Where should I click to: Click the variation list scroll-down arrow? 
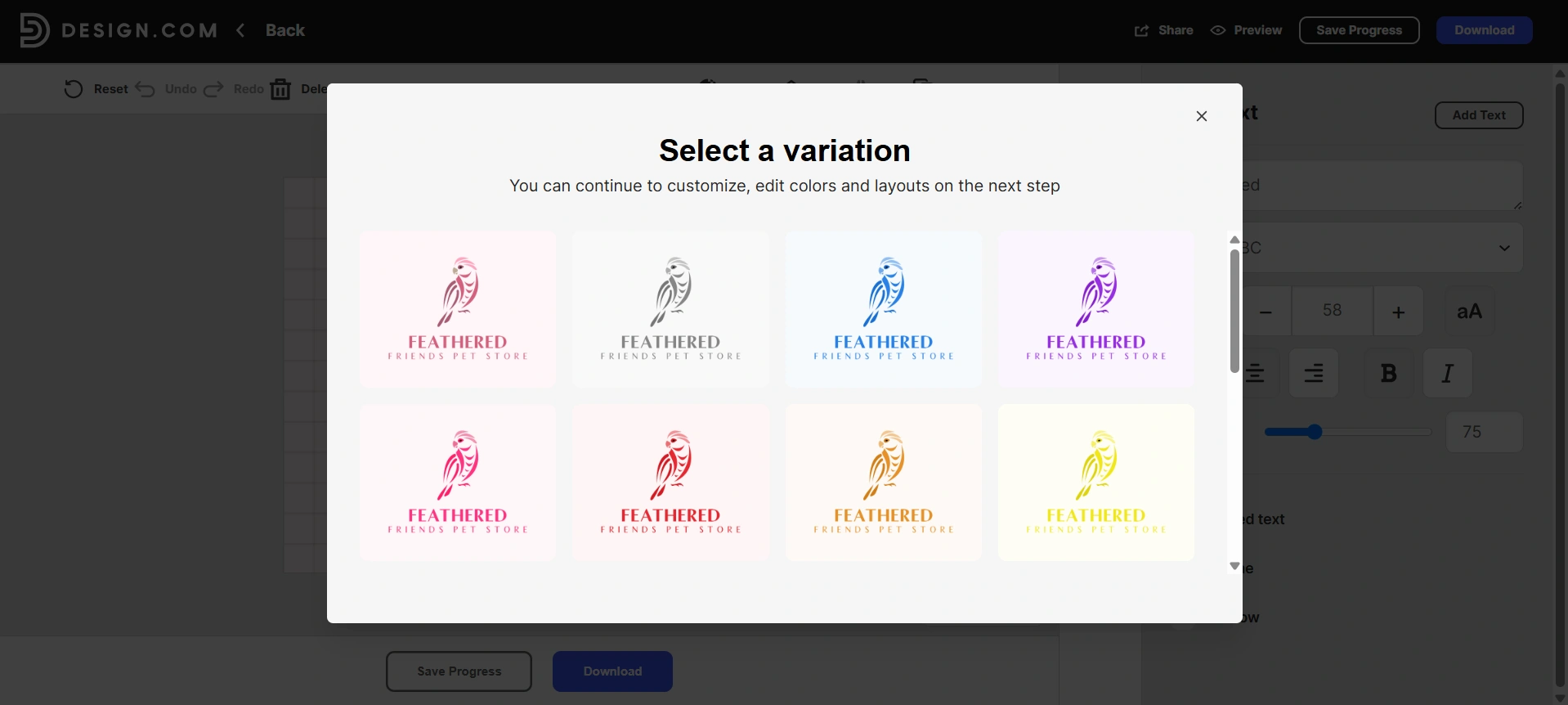[1234, 566]
